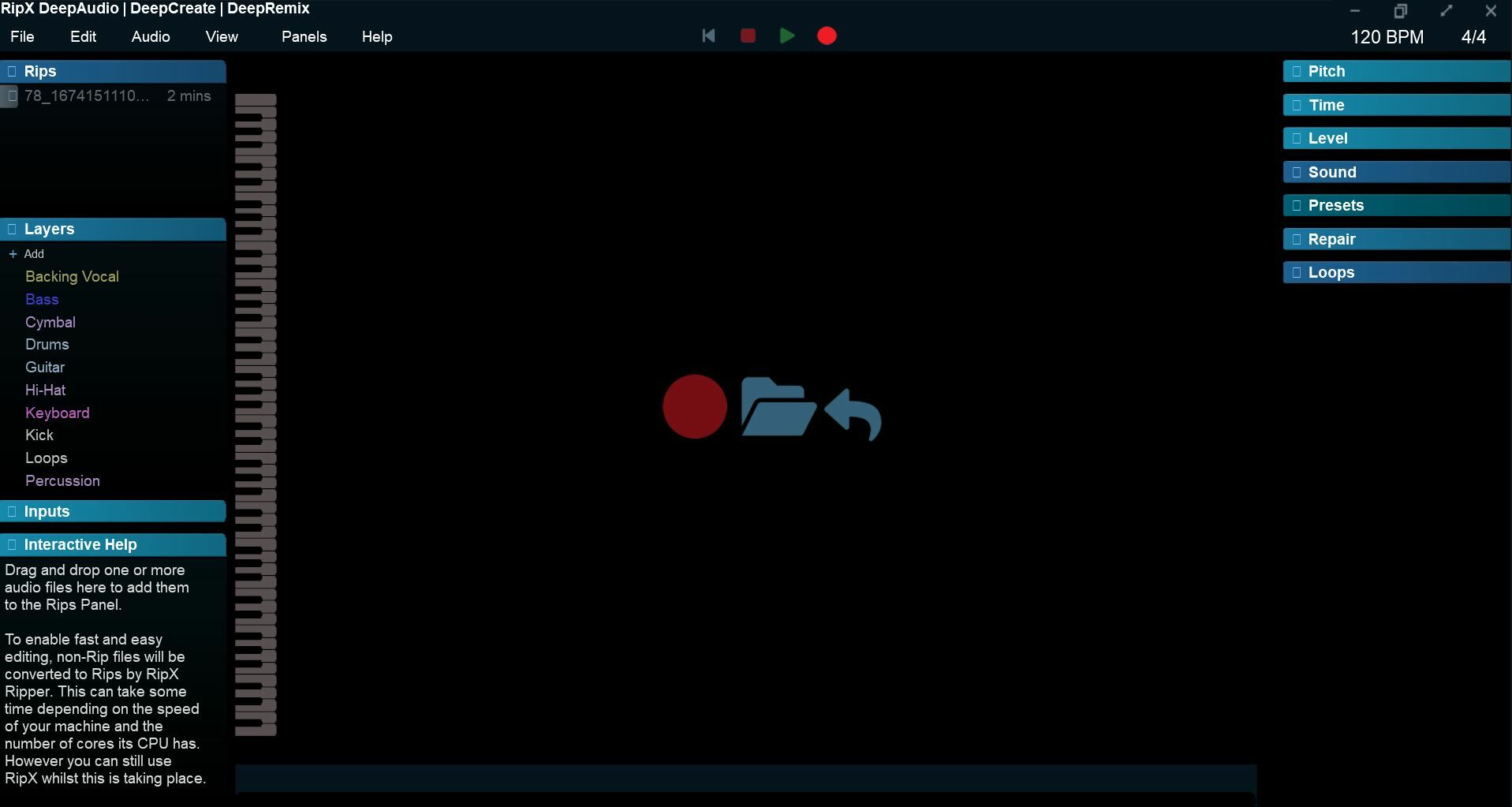1512x807 pixels.
Task: Select the Guitar layer
Action: pyautogui.click(x=45, y=368)
